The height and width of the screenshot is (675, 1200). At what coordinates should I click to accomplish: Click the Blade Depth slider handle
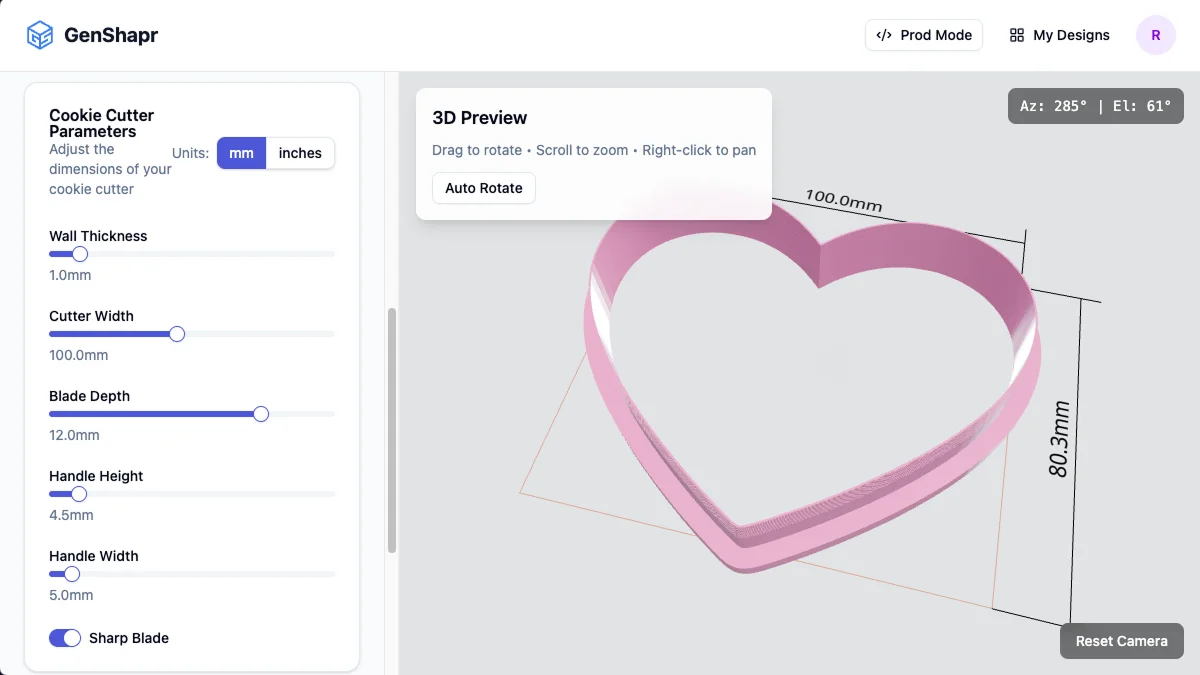click(261, 414)
